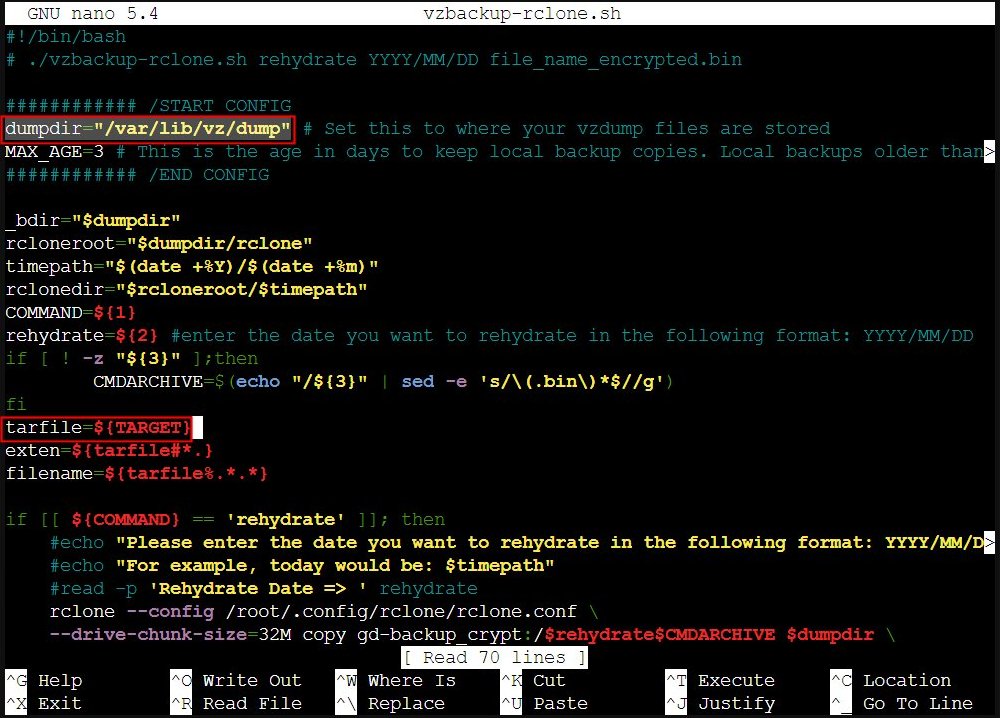1000x718 pixels.
Task: Click the 'Read 70 lines' status message
Action: coord(494,657)
